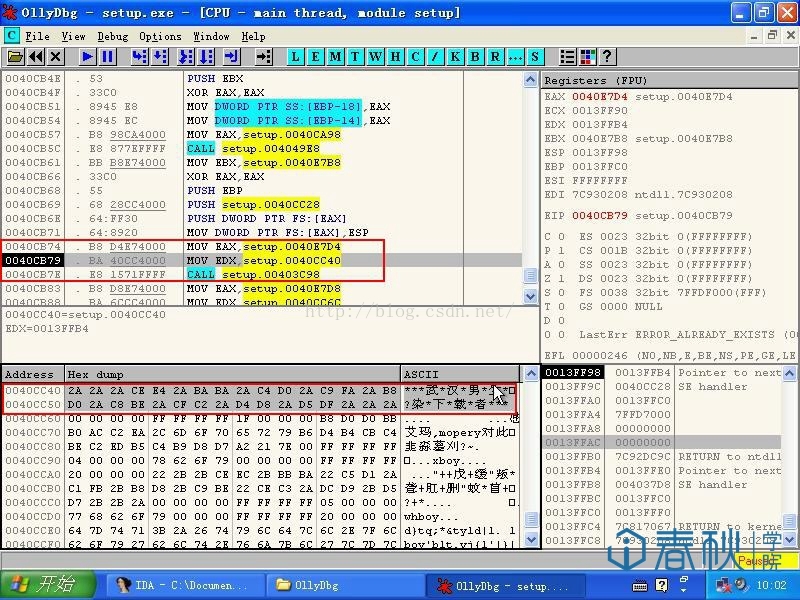Open the View menu
This screenshot has width=800, height=600.
pyautogui.click(x=73, y=36)
